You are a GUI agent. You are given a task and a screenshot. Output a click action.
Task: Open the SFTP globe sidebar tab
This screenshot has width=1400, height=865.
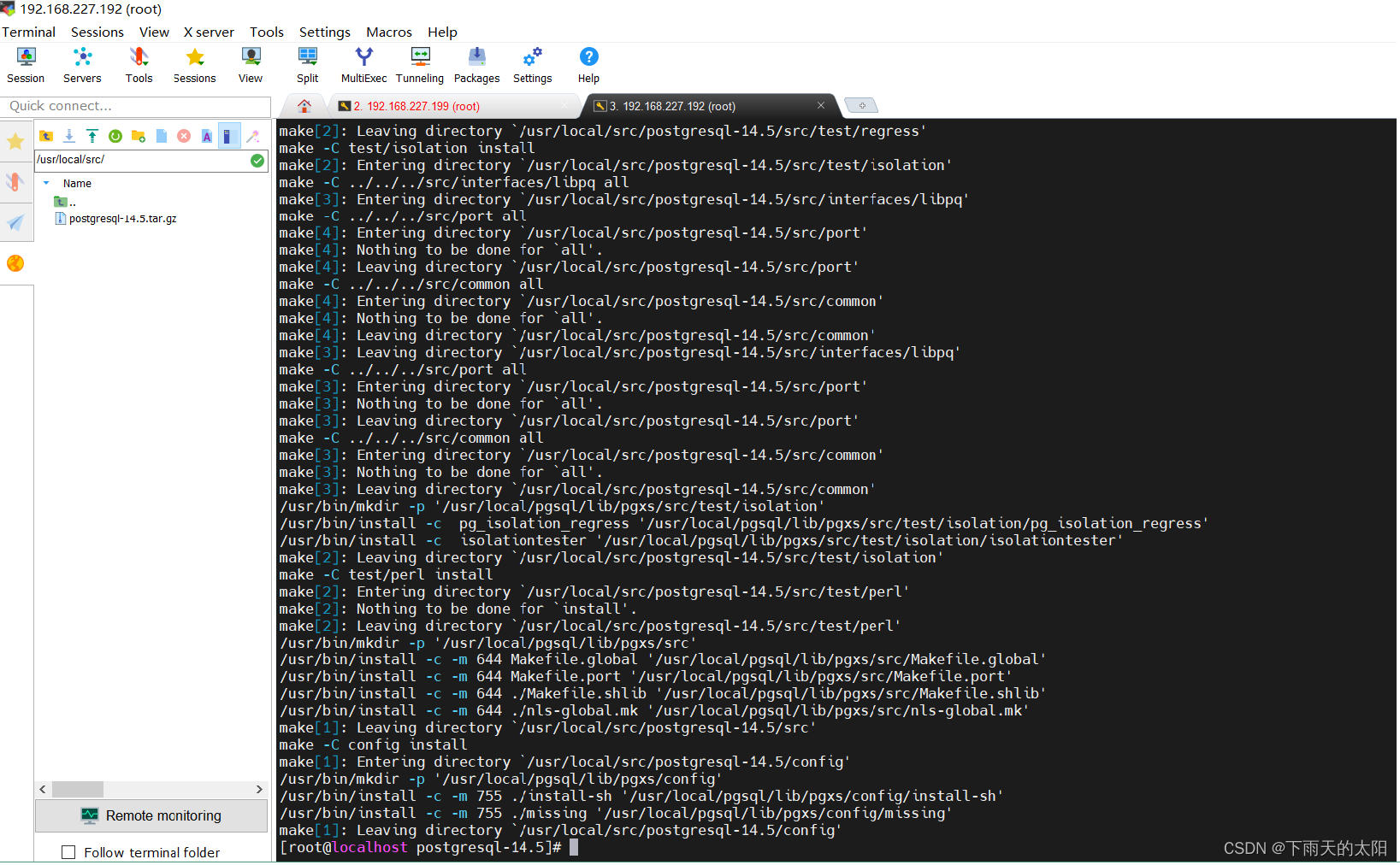(x=15, y=263)
